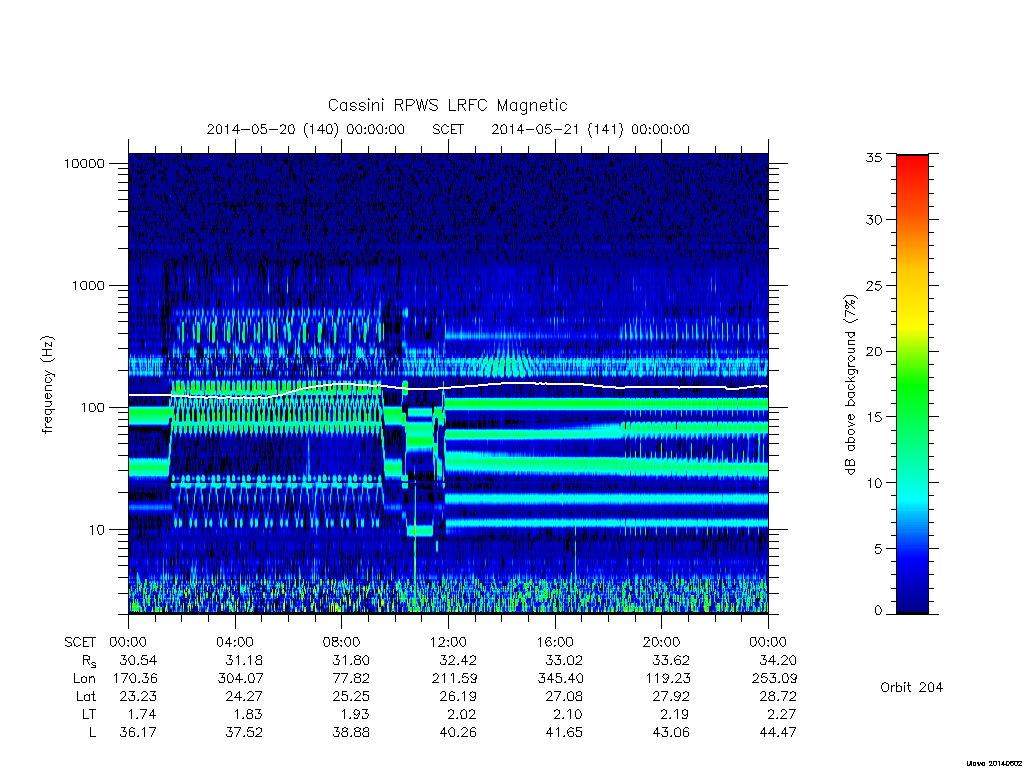Viewport: 1024px width, 768px height.
Task: Click the 08:00 time tick label
Action: pos(342,642)
